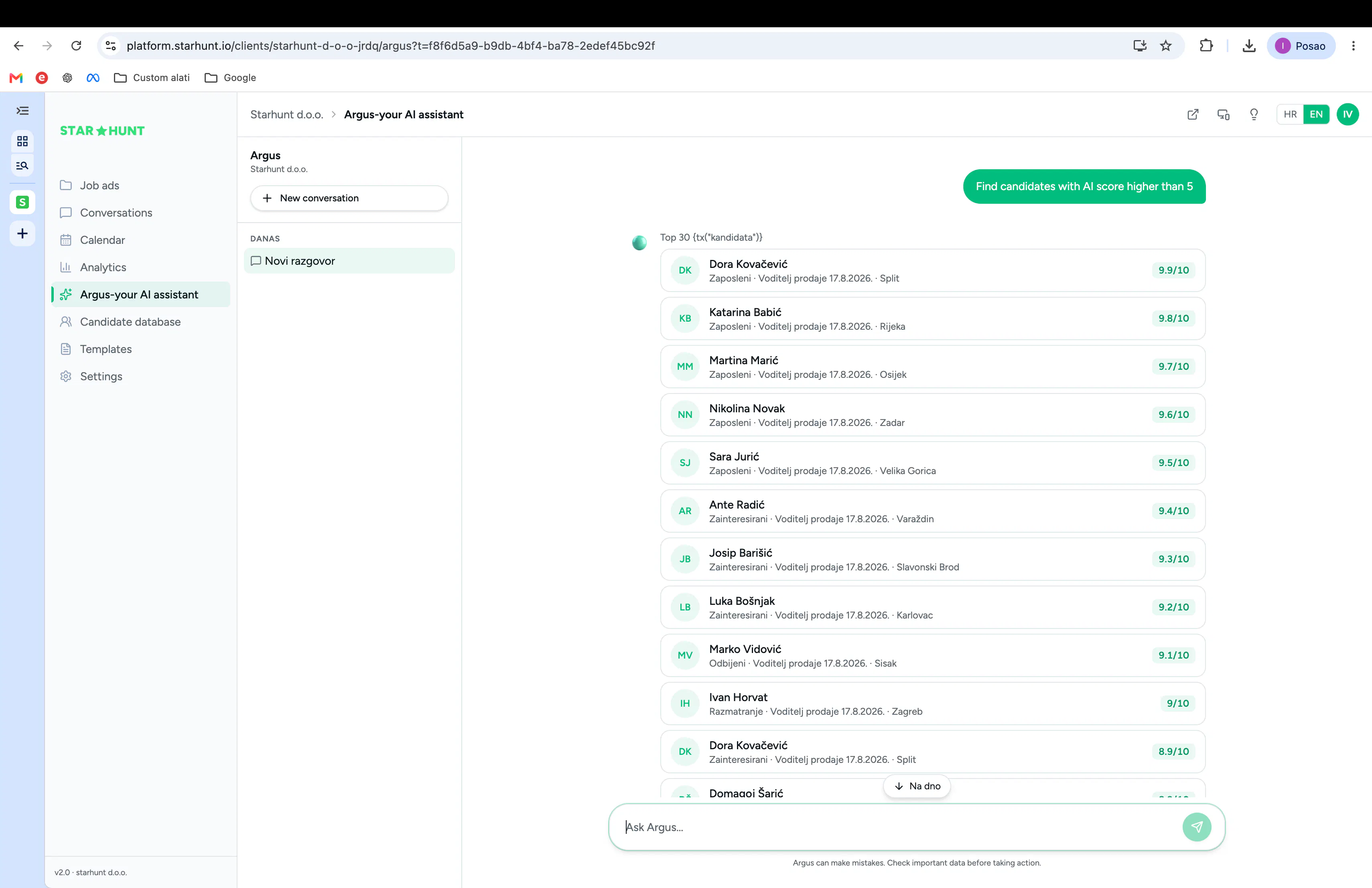
Task: Click the 9.8/10 score badge
Action: pos(1173,319)
